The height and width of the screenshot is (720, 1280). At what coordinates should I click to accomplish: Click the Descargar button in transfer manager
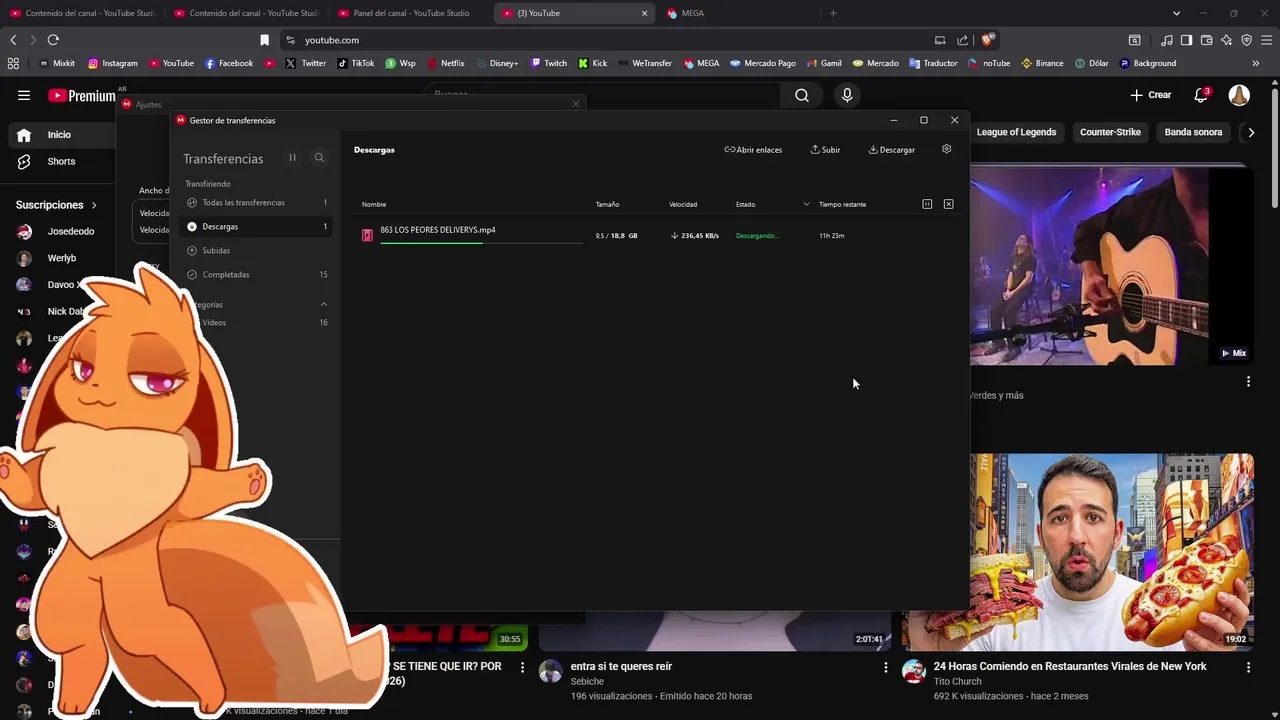coord(891,150)
